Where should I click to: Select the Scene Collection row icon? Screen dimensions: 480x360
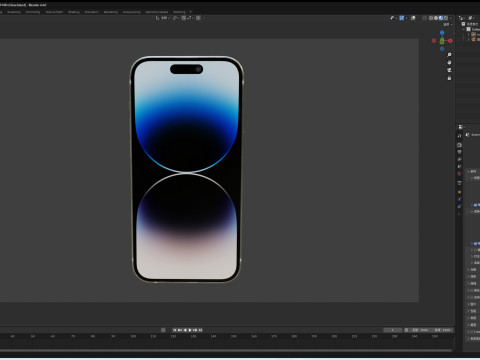463,24
